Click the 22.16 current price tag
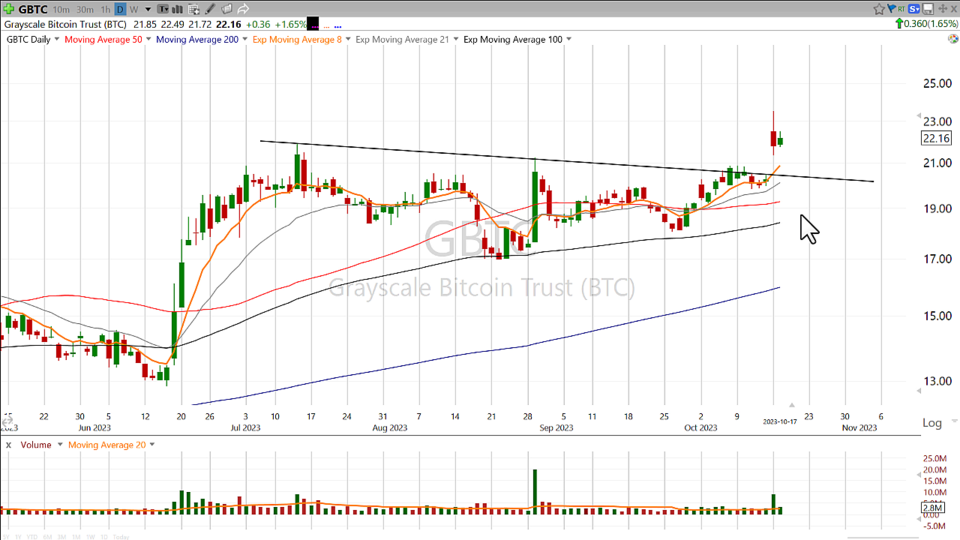 coord(937,138)
